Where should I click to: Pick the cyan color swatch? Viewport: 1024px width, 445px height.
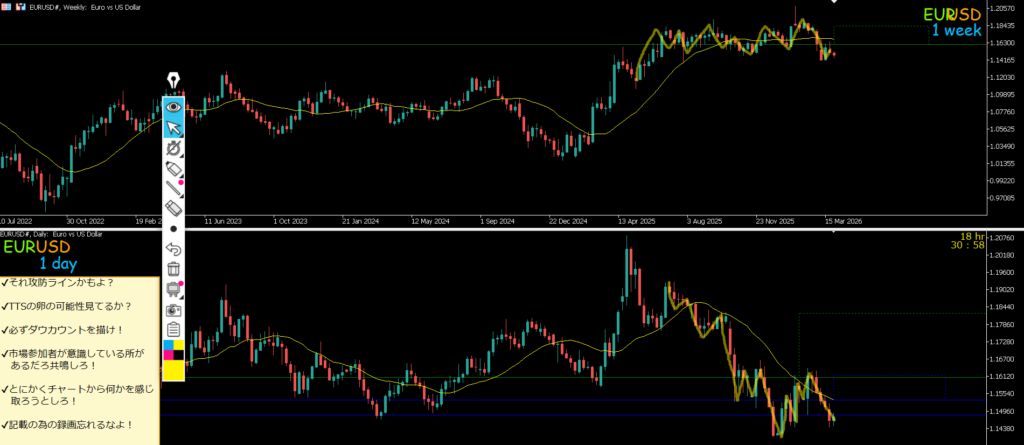tap(167, 345)
